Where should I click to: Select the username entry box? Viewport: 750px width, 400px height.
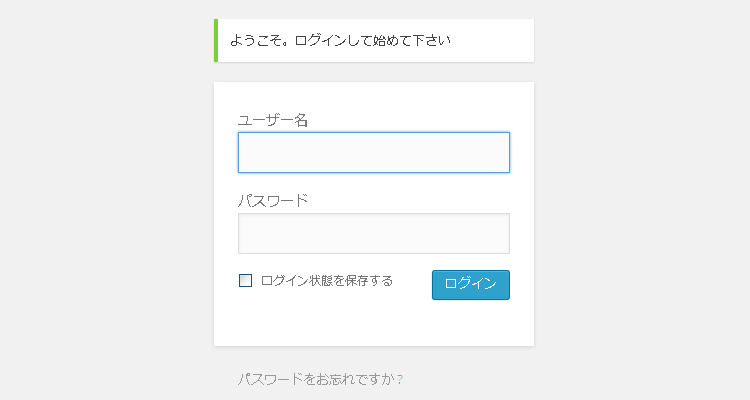point(373,153)
